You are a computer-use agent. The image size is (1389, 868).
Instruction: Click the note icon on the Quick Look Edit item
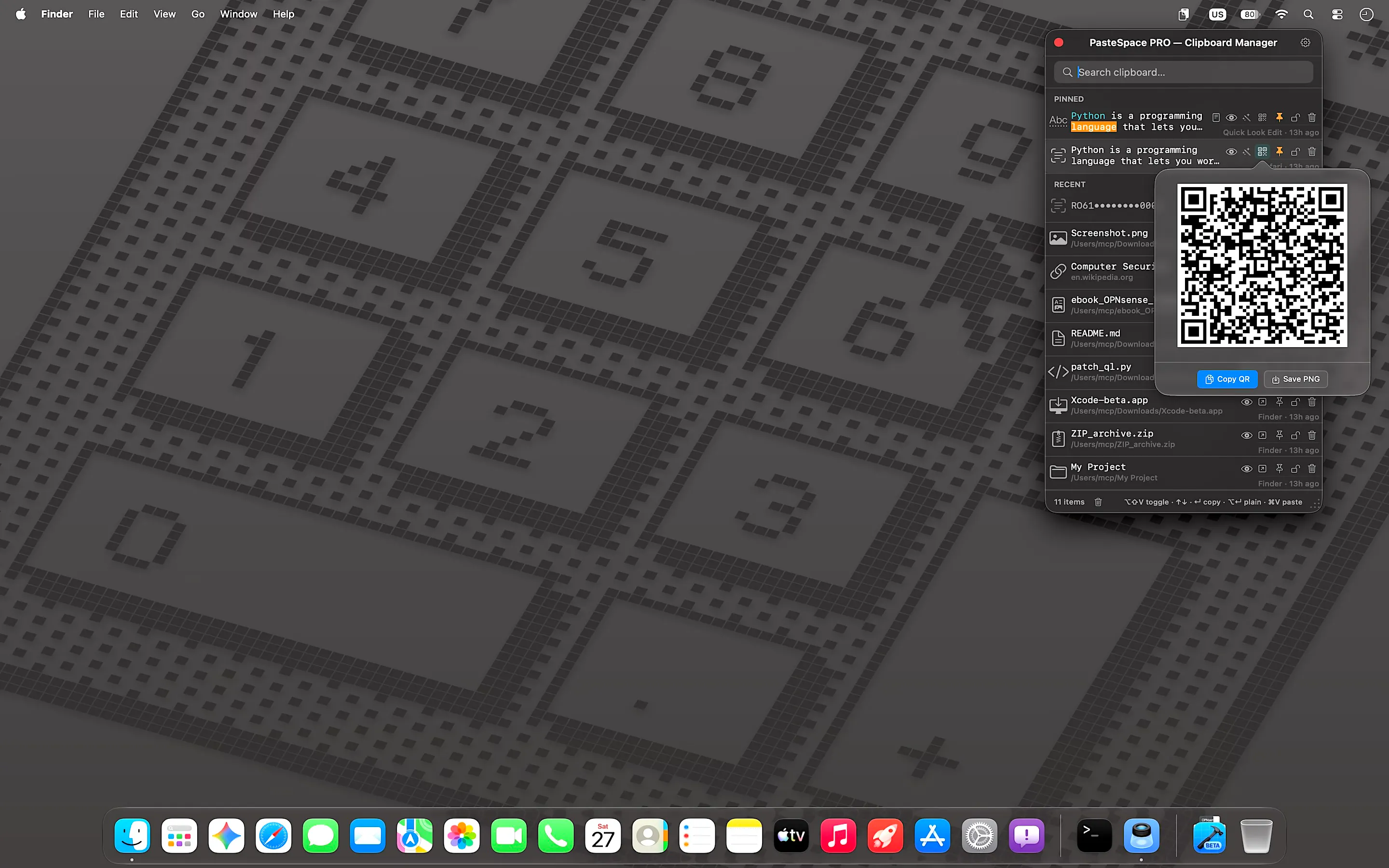(1216, 117)
